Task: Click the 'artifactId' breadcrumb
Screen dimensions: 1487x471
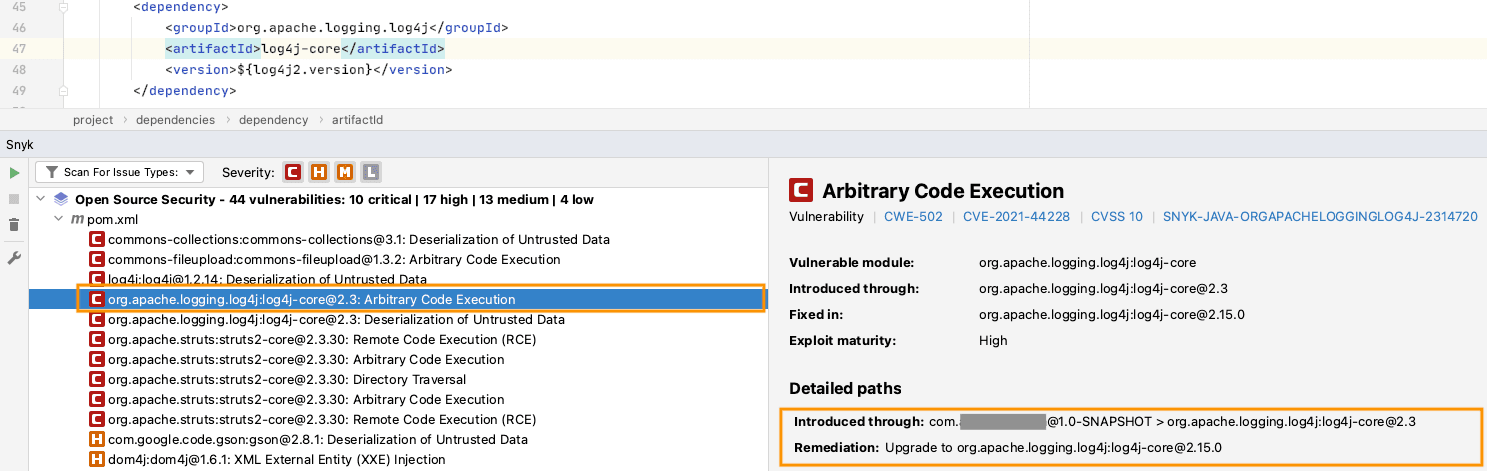Action: pos(357,120)
